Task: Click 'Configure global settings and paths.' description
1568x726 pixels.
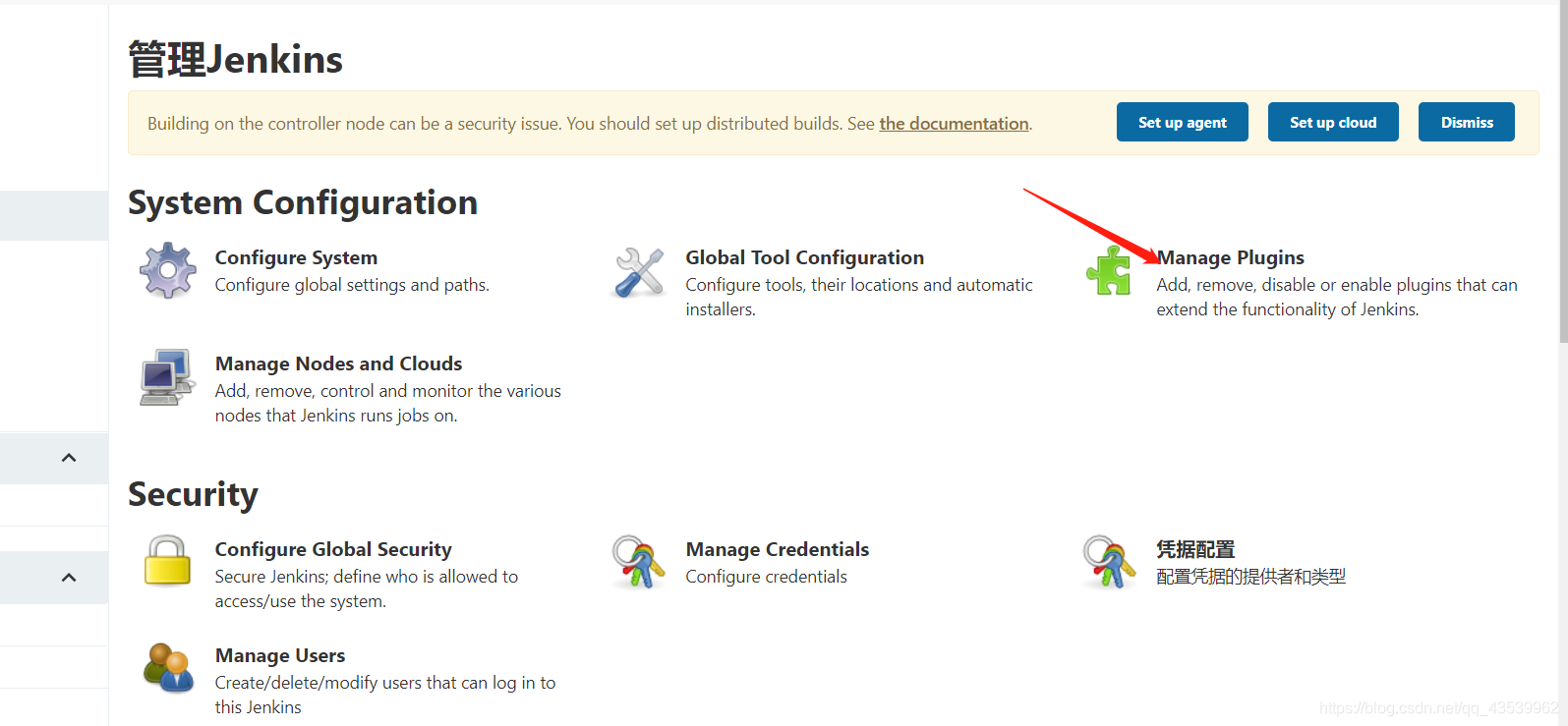Action: coord(352,285)
